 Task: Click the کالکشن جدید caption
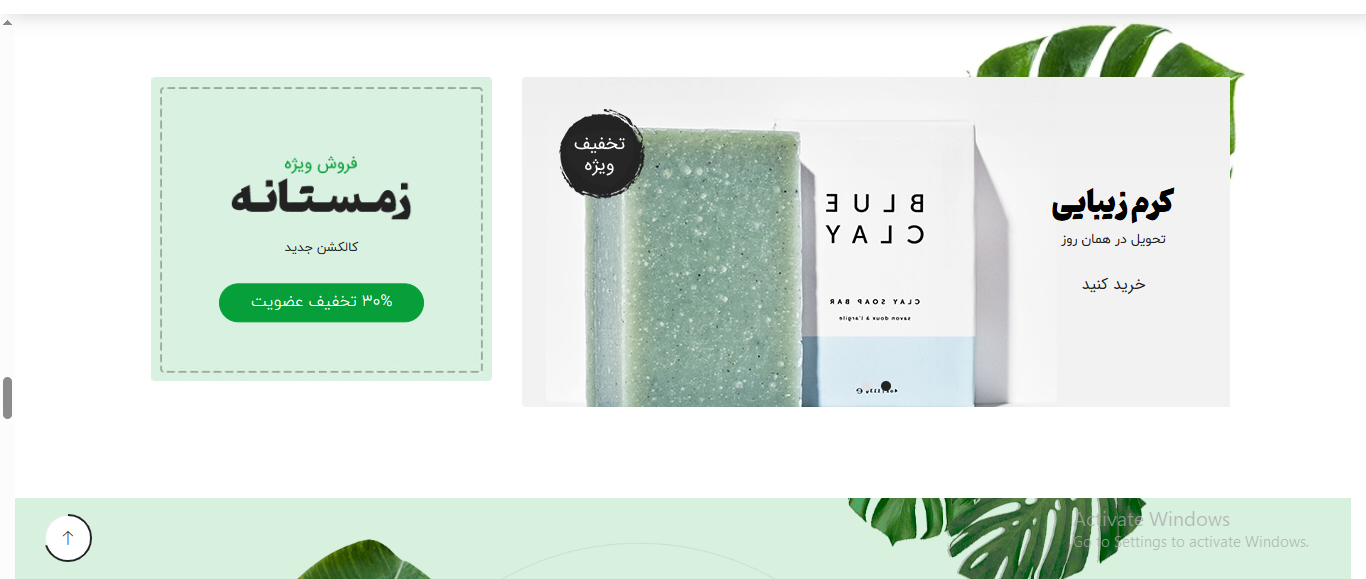click(x=321, y=247)
